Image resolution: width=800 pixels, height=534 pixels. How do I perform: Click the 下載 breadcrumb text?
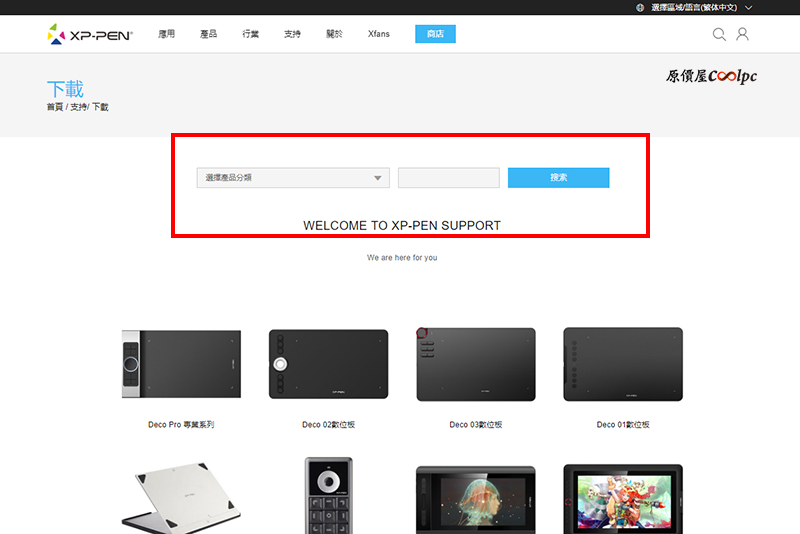coord(100,107)
